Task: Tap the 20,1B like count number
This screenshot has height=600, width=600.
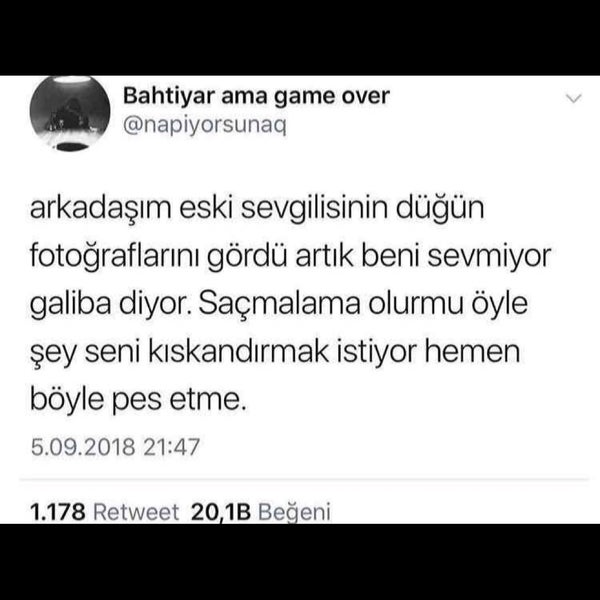Action: [x=221, y=512]
